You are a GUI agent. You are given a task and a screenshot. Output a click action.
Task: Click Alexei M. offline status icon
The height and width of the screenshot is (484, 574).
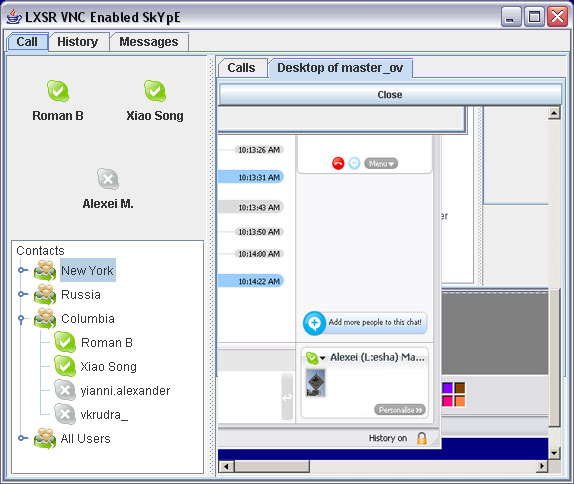(108, 179)
